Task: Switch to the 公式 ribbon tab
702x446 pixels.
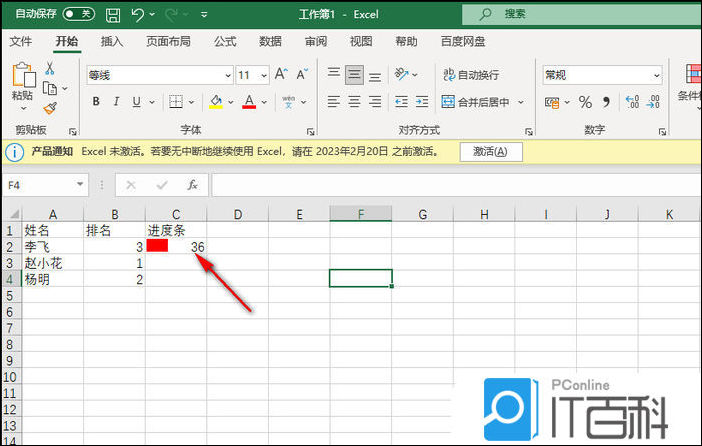Action: click(225, 42)
